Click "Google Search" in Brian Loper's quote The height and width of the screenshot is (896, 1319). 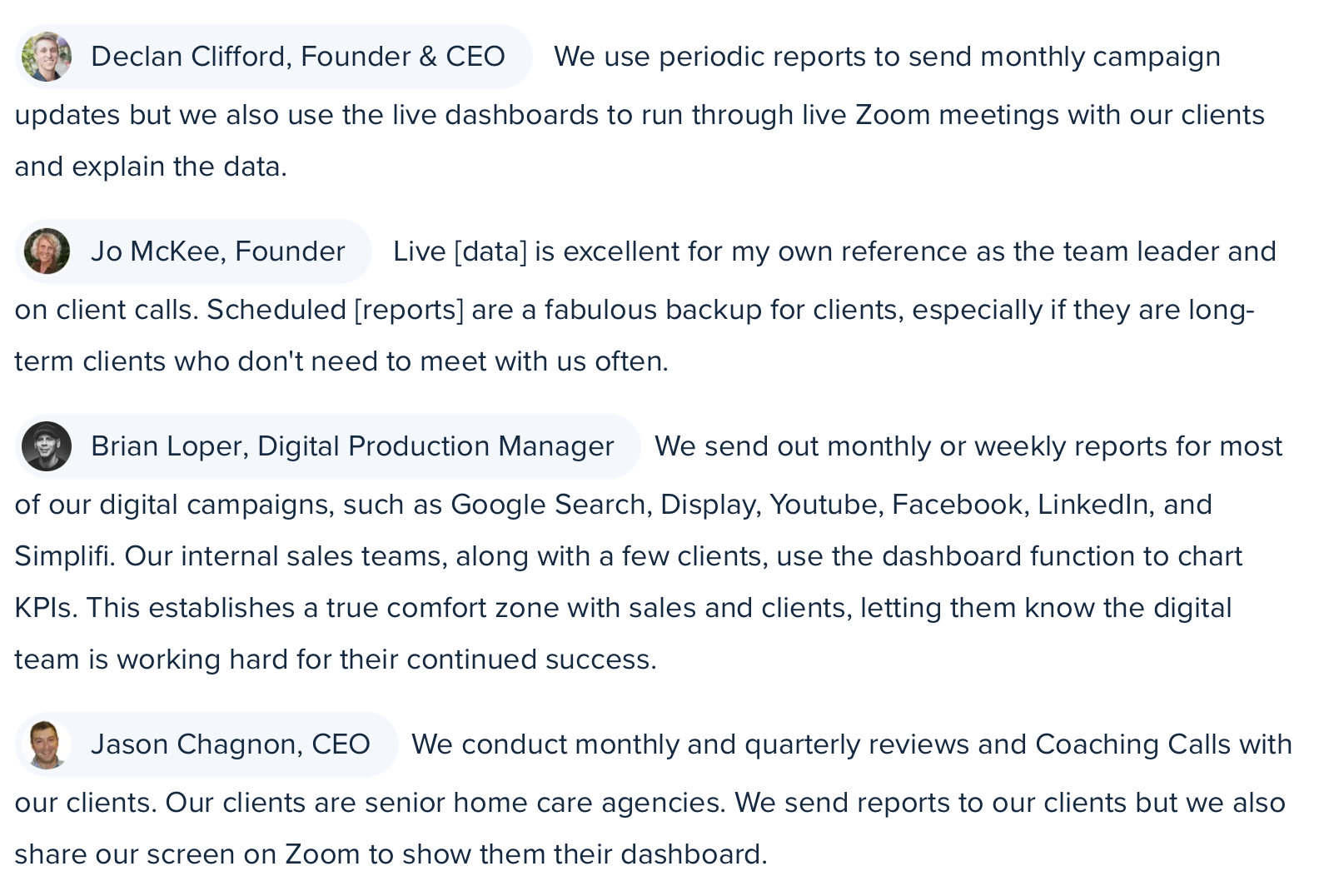(550, 505)
